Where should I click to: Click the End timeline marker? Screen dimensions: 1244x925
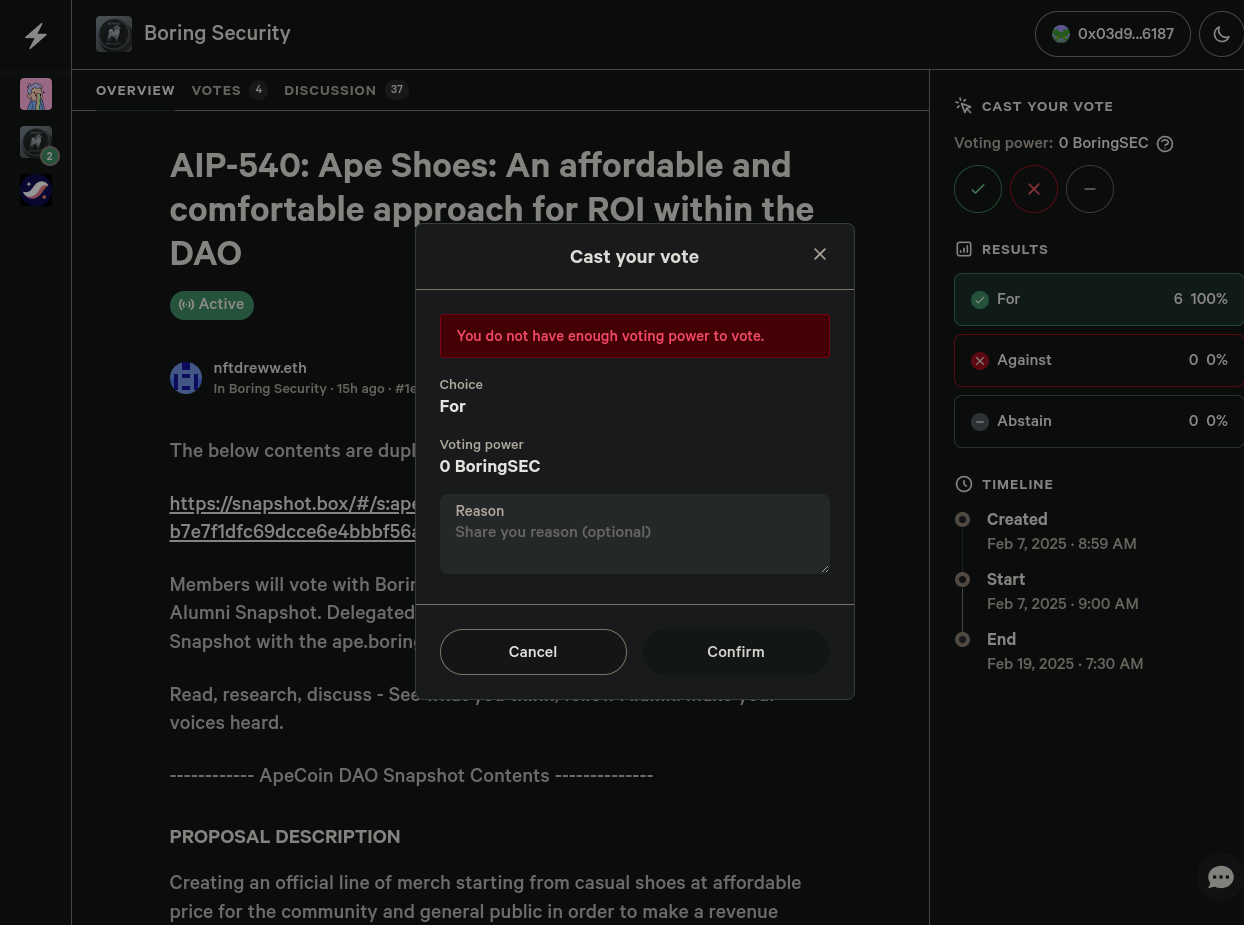[x=963, y=640]
